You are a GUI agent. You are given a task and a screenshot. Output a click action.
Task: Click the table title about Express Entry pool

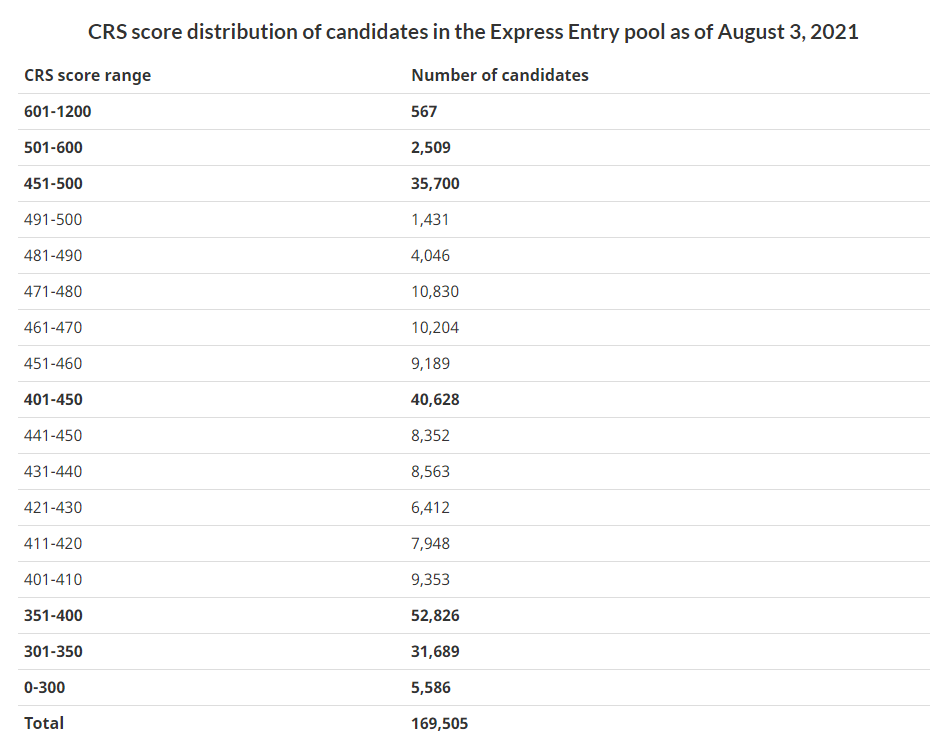tap(473, 31)
